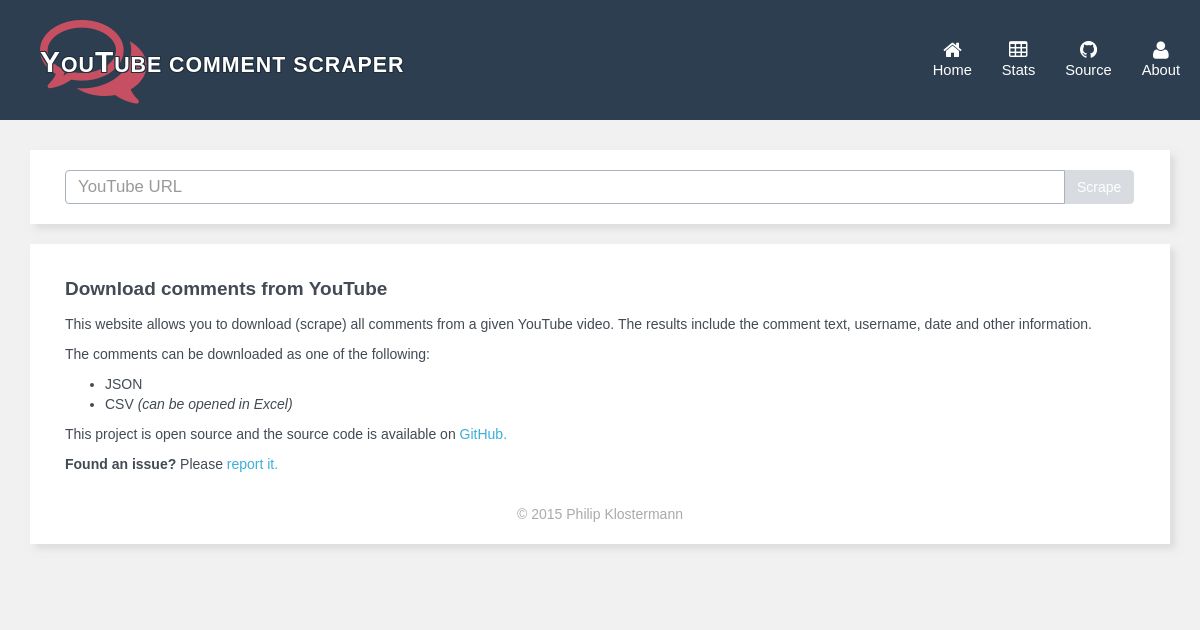Open the About menu label
The image size is (1200, 630).
(x=1161, y=70)
